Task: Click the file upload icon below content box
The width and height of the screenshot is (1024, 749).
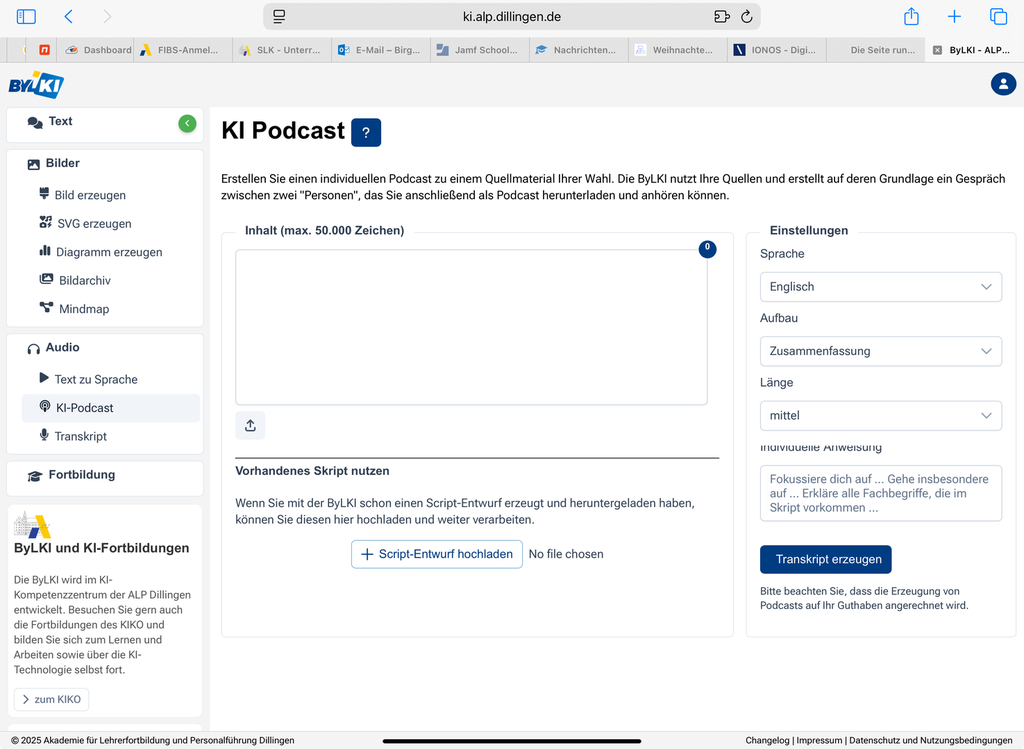Action: [250, 425]
